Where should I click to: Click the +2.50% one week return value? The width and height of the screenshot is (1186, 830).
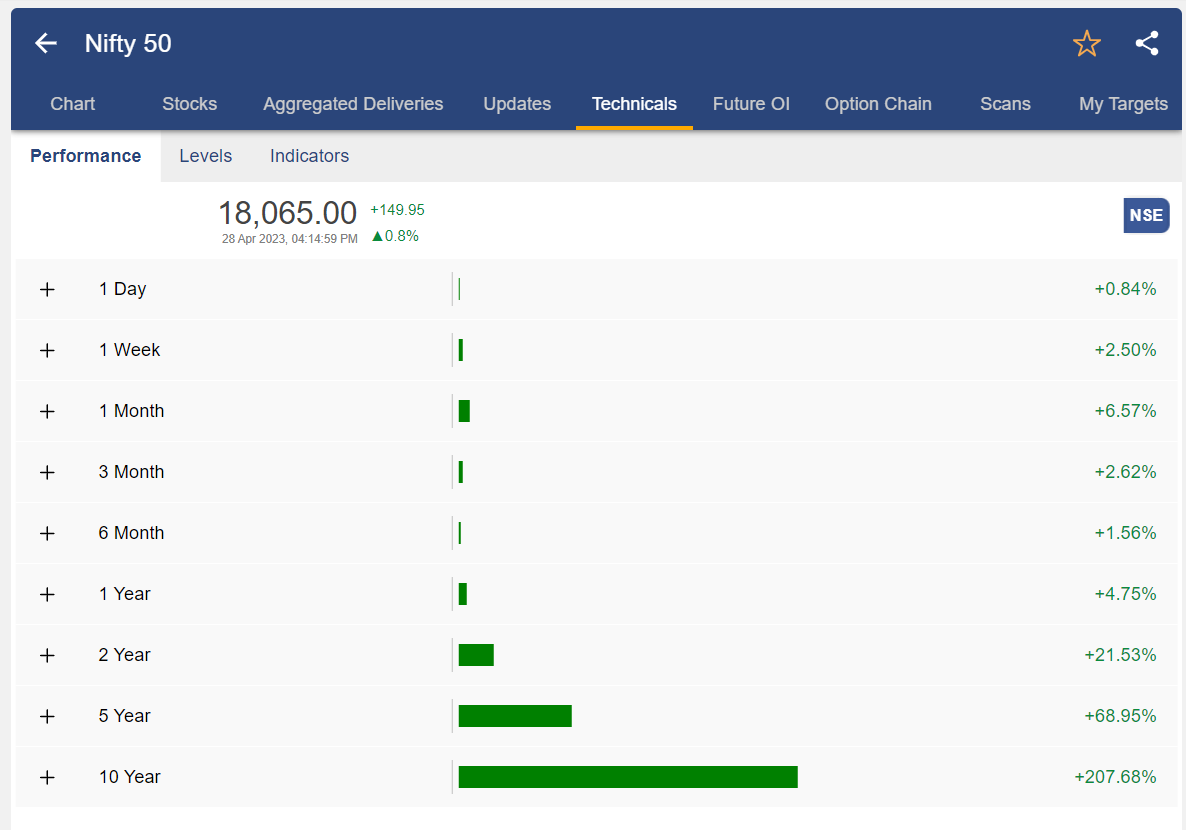point(1126,349)
